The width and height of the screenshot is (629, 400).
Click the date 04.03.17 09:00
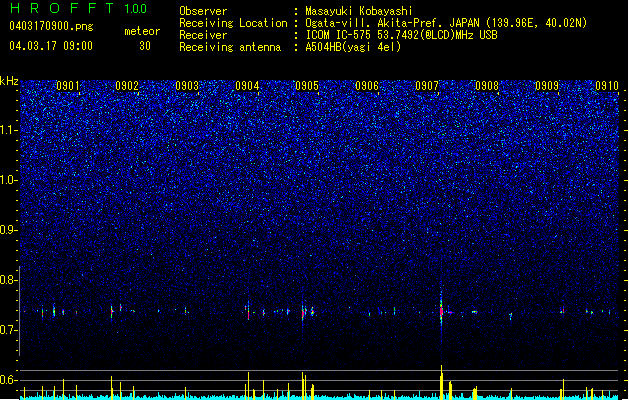point(51,46)
